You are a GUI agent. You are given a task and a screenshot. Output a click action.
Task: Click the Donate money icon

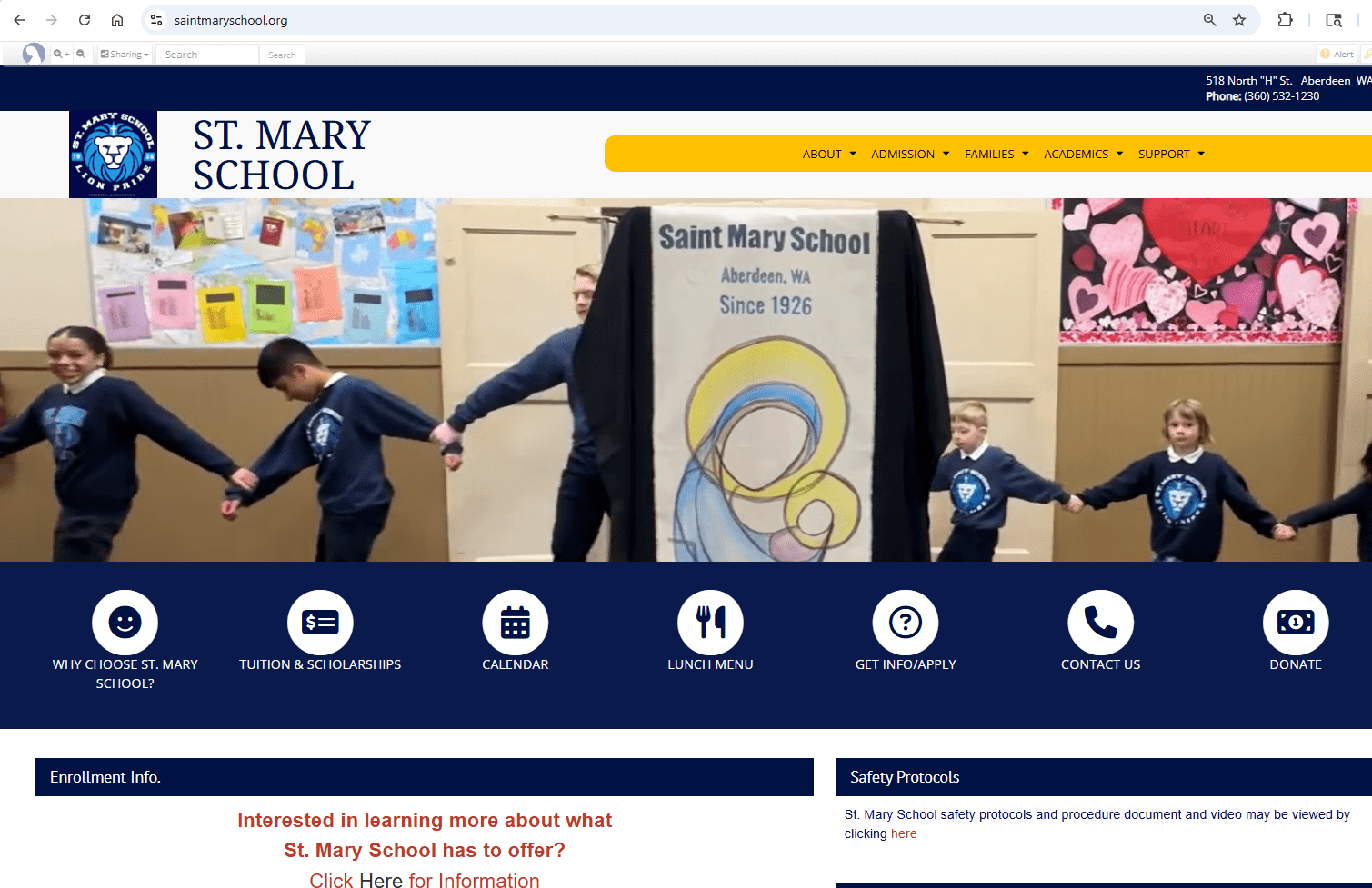[1296, 623]
